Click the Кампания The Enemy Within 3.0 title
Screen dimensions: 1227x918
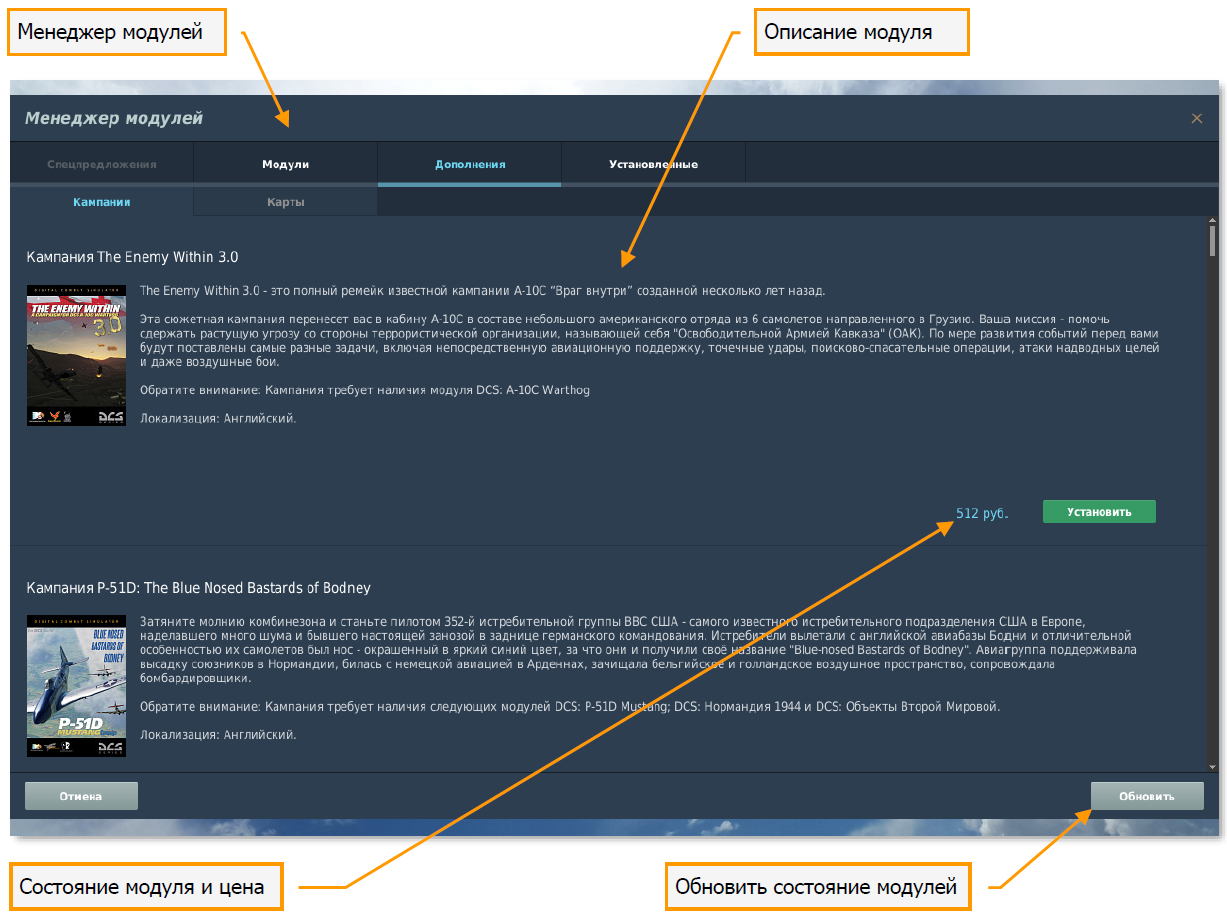132,257
